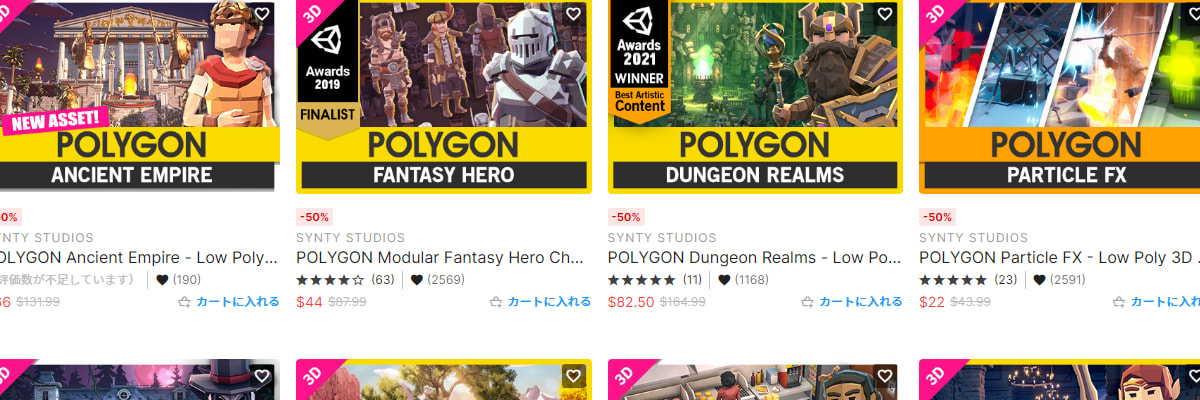Open Synty Studios publisher link above Fantasy Hero
The height and width of the screenshot is (400, 1200).
(351, 238)
